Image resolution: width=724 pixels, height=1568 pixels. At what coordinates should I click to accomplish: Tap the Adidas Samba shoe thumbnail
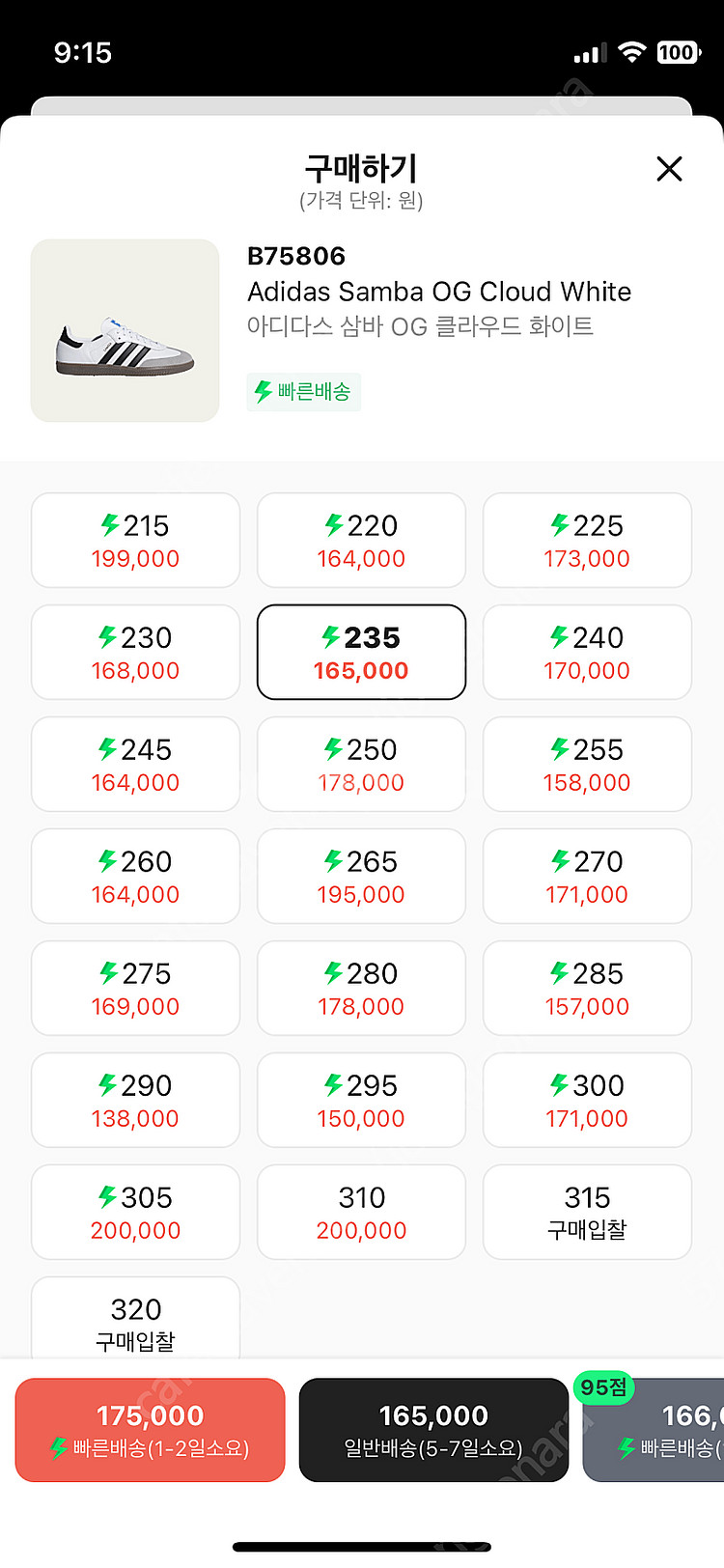[125, 330]
